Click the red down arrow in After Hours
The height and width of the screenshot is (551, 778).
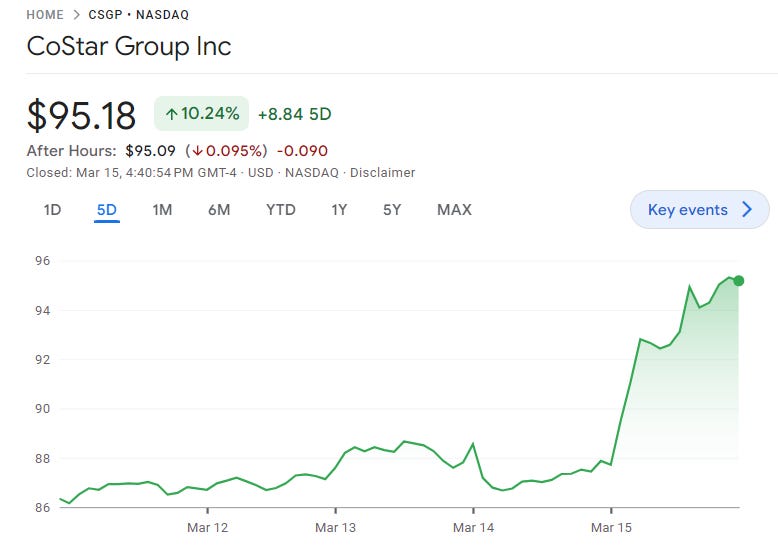197,151
